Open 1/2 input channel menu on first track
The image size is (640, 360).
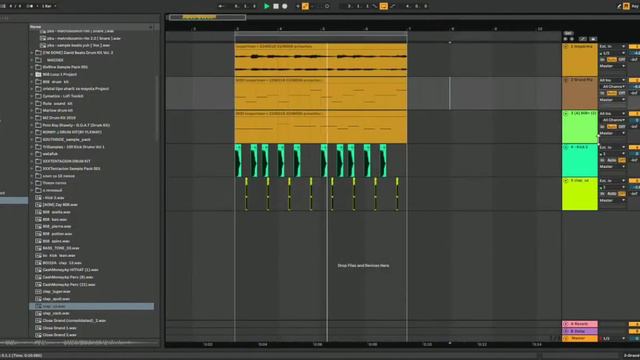pyautogui.click(x=612, y=53)
